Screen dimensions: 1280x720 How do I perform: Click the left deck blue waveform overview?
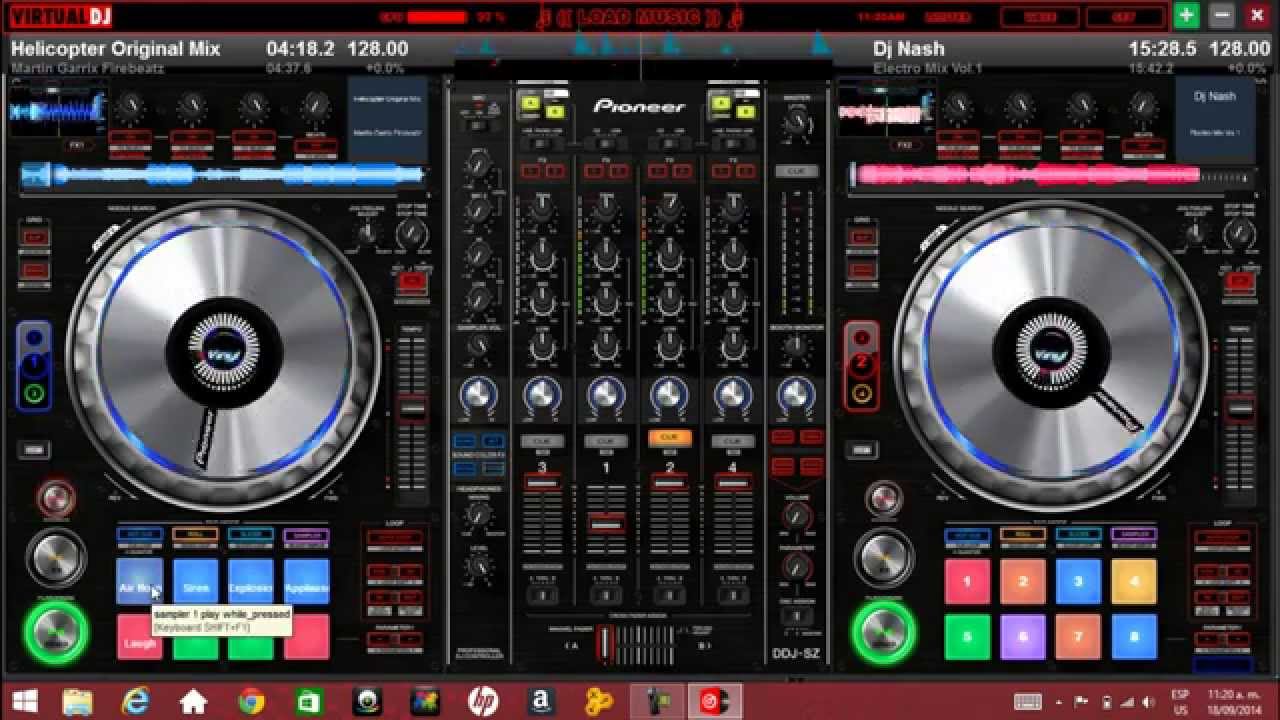point(222,175)
